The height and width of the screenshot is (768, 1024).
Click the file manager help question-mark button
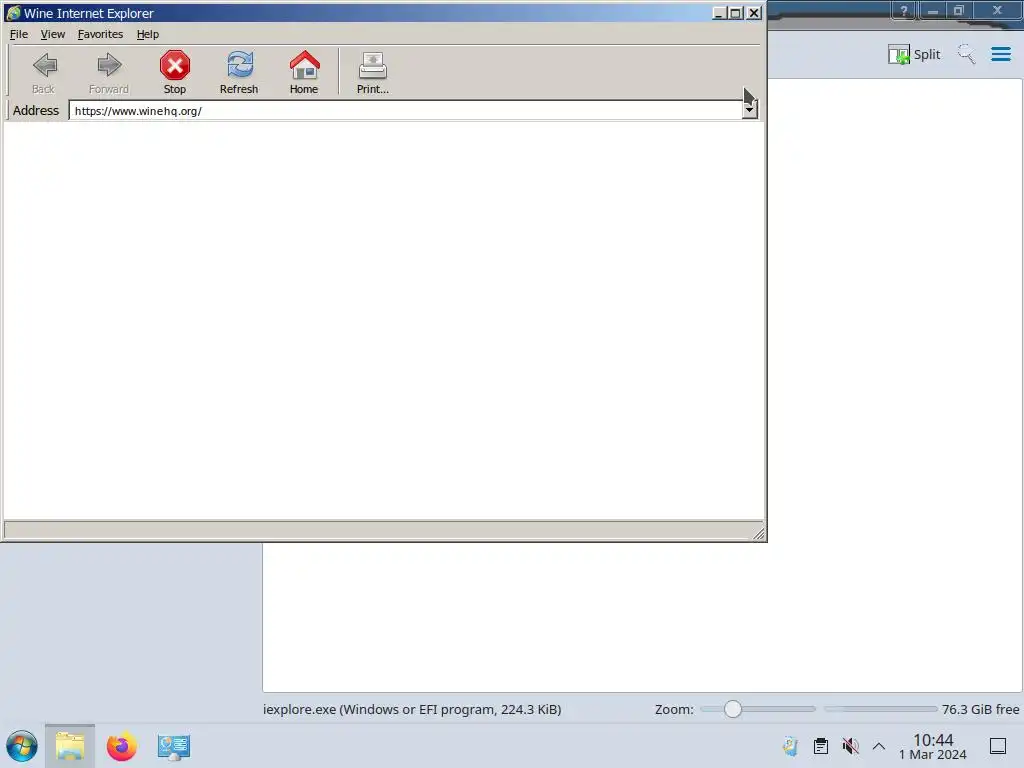click(x=904, y=10)
